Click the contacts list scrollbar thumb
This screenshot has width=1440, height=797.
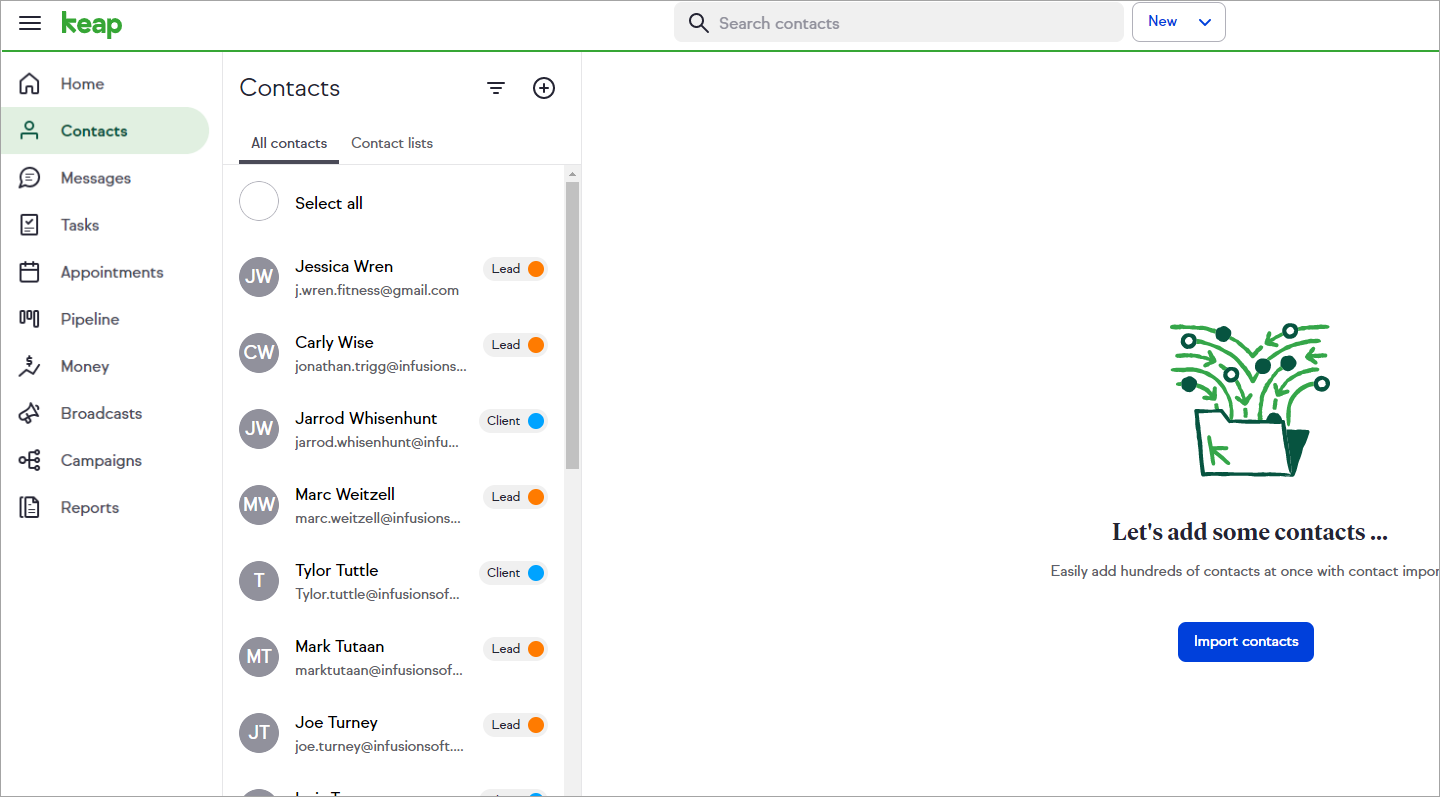click(572, 325)
